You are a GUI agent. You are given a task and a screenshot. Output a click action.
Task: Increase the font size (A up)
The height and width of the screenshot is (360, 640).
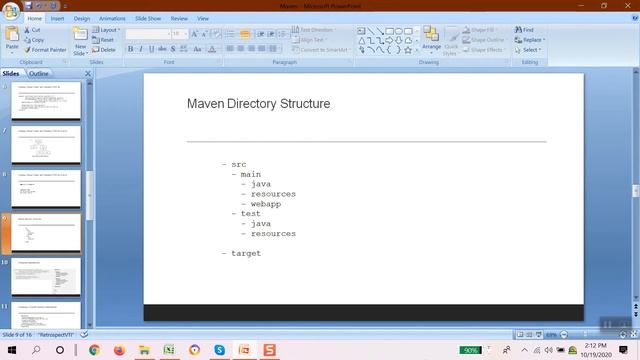pyautogui.click(x=195, y=34)
